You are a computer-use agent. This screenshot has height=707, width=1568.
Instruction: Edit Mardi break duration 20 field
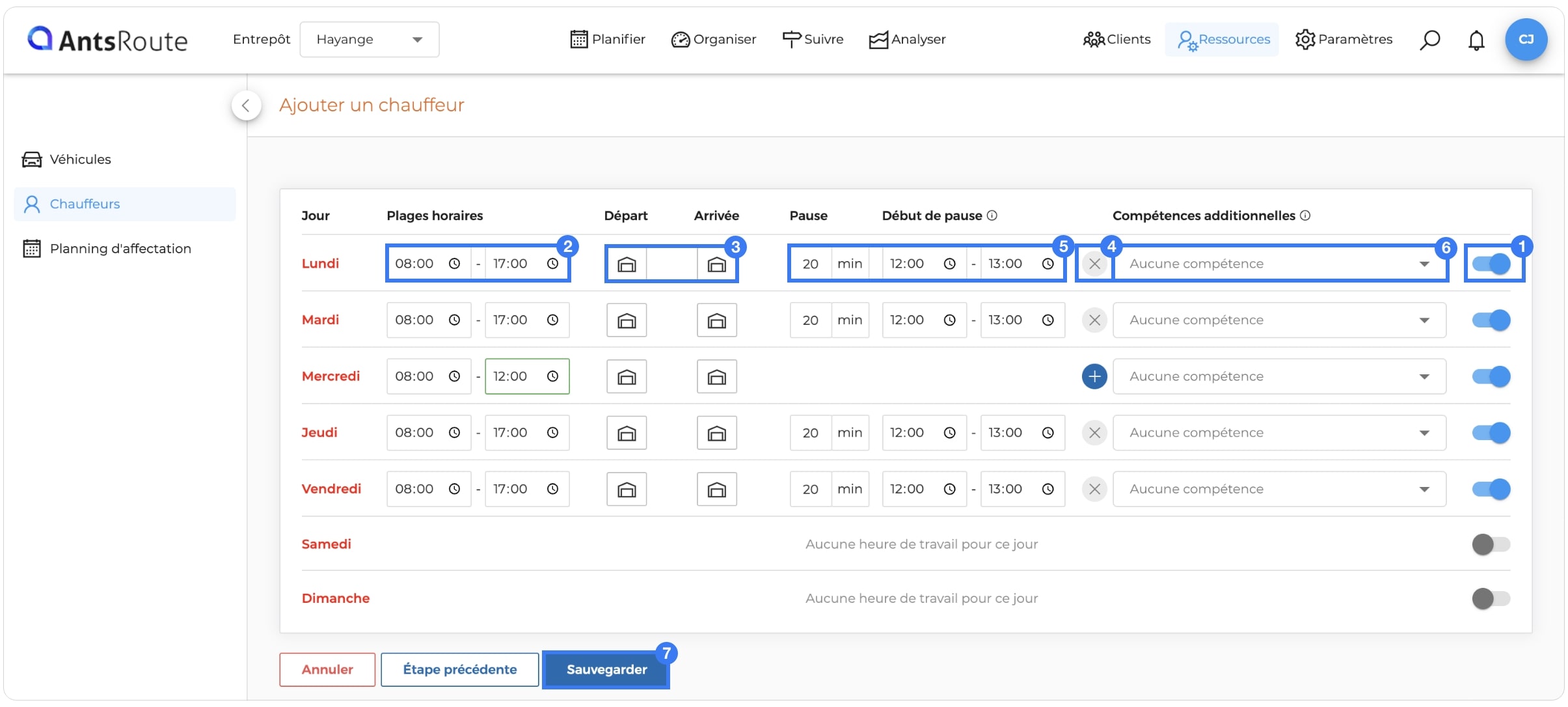tap(811, 320)
